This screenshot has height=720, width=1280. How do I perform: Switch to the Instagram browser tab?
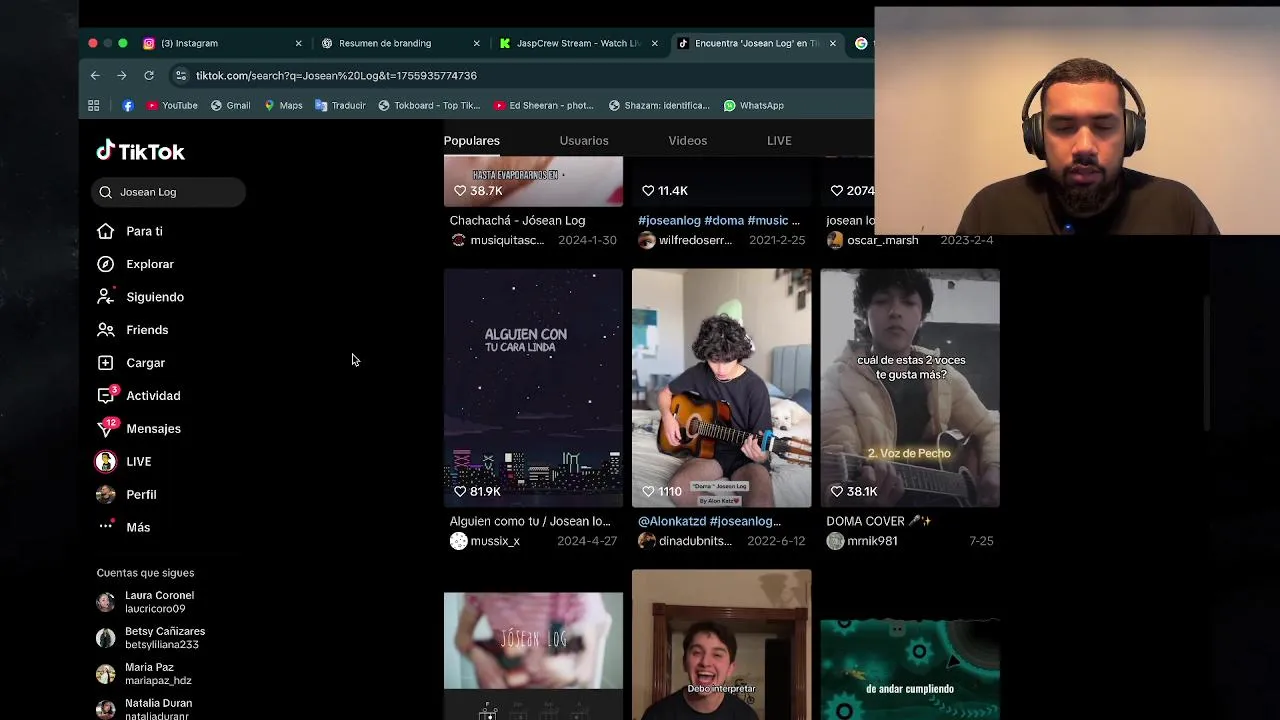tap(220, 43)
